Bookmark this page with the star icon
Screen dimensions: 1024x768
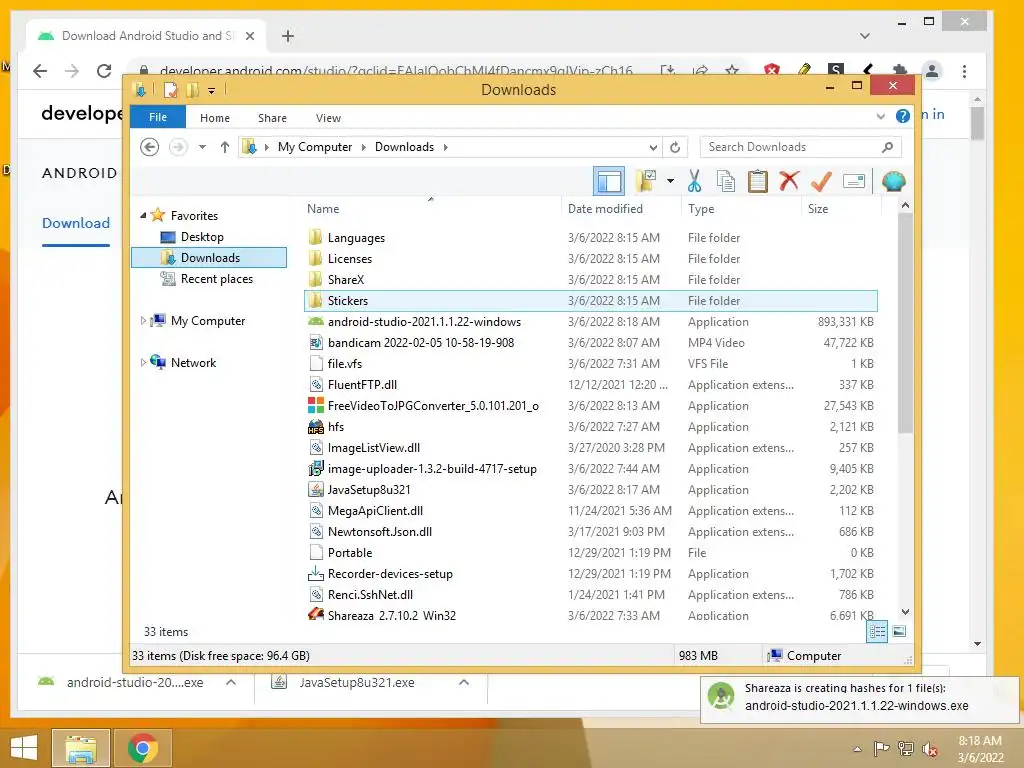tap(732, 70)
